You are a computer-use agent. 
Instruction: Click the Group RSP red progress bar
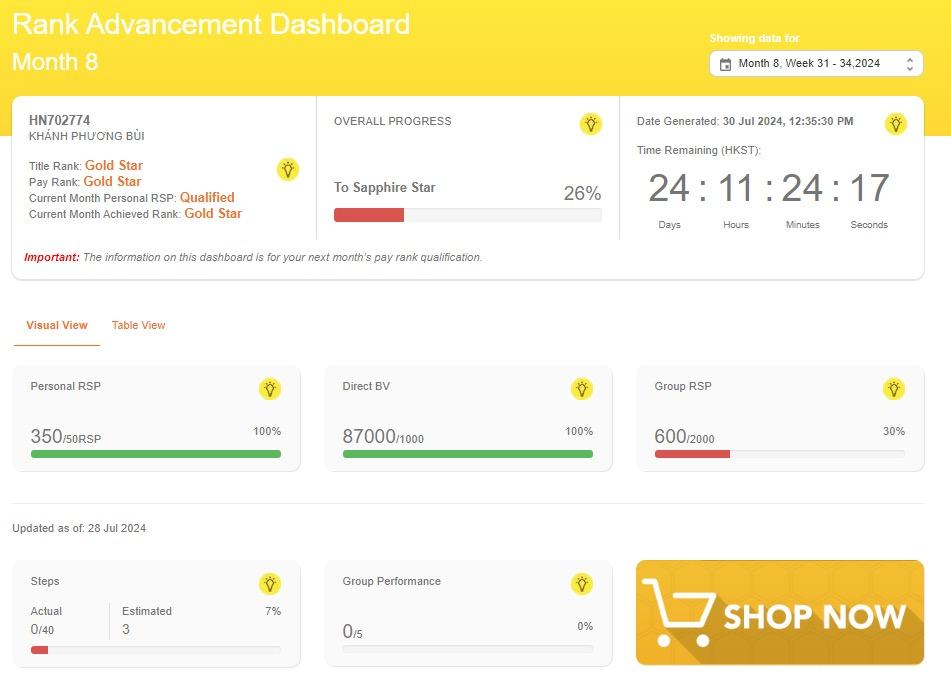click(x=692, y=454)
